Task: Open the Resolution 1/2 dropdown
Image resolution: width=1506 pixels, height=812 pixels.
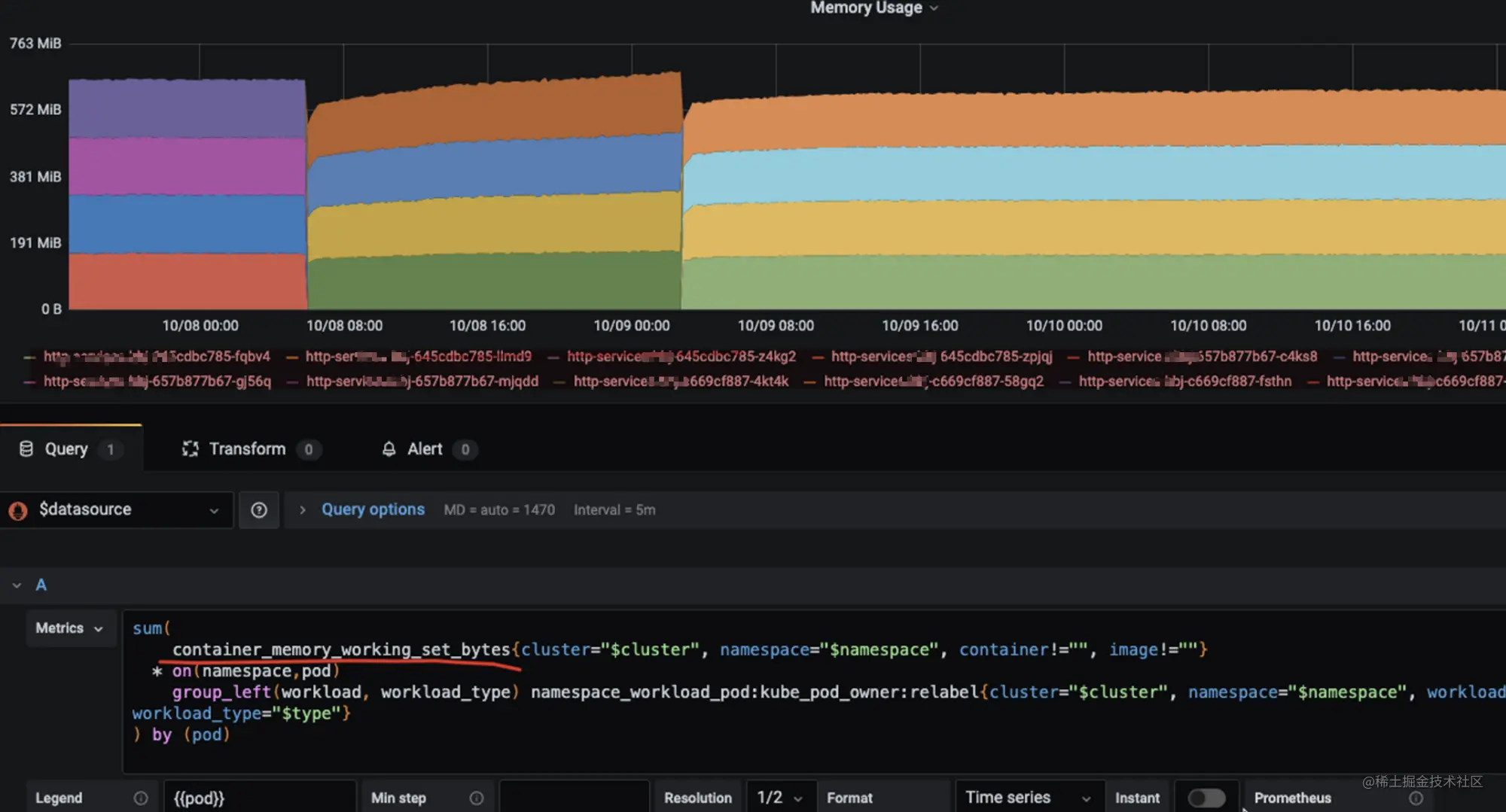Action: click(x=779, y=798)
